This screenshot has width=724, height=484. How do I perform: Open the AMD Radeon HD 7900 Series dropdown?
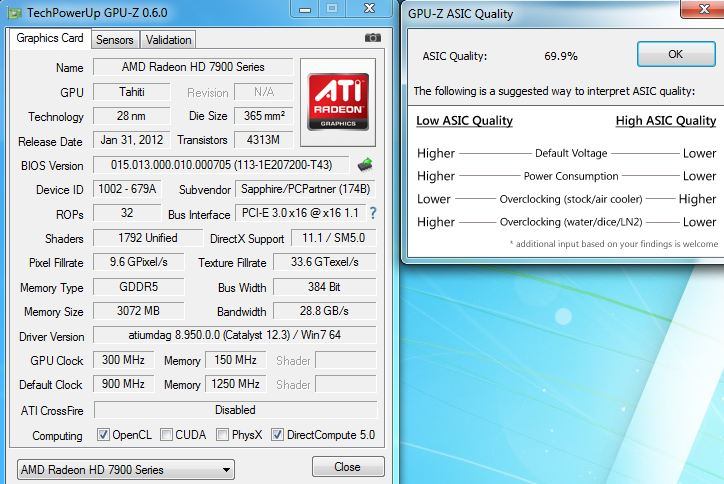(126, 470)
